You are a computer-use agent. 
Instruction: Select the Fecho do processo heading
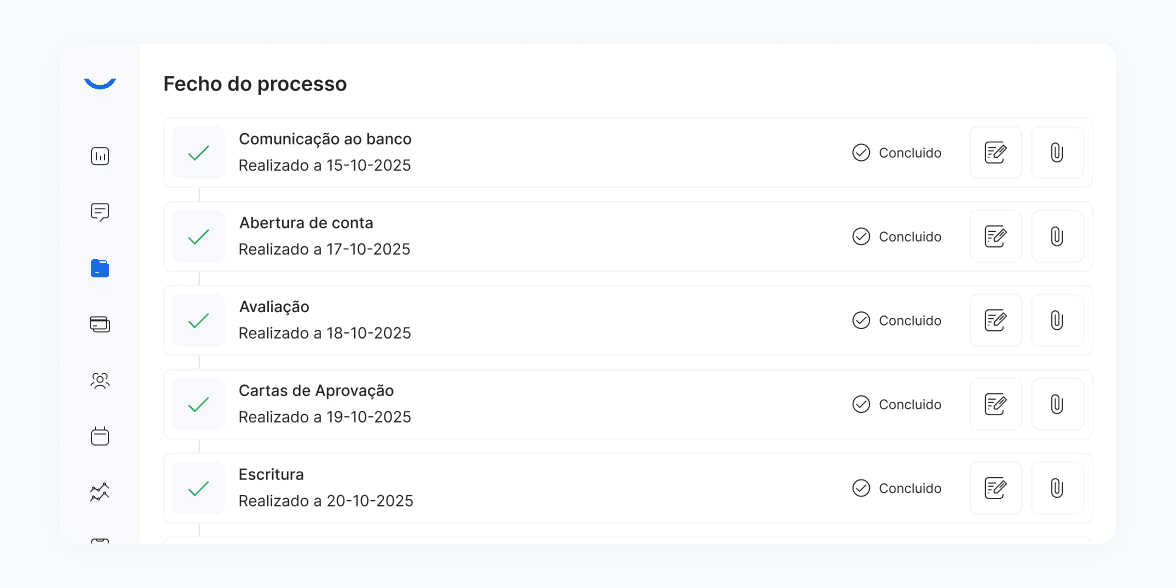coord(255,84)
